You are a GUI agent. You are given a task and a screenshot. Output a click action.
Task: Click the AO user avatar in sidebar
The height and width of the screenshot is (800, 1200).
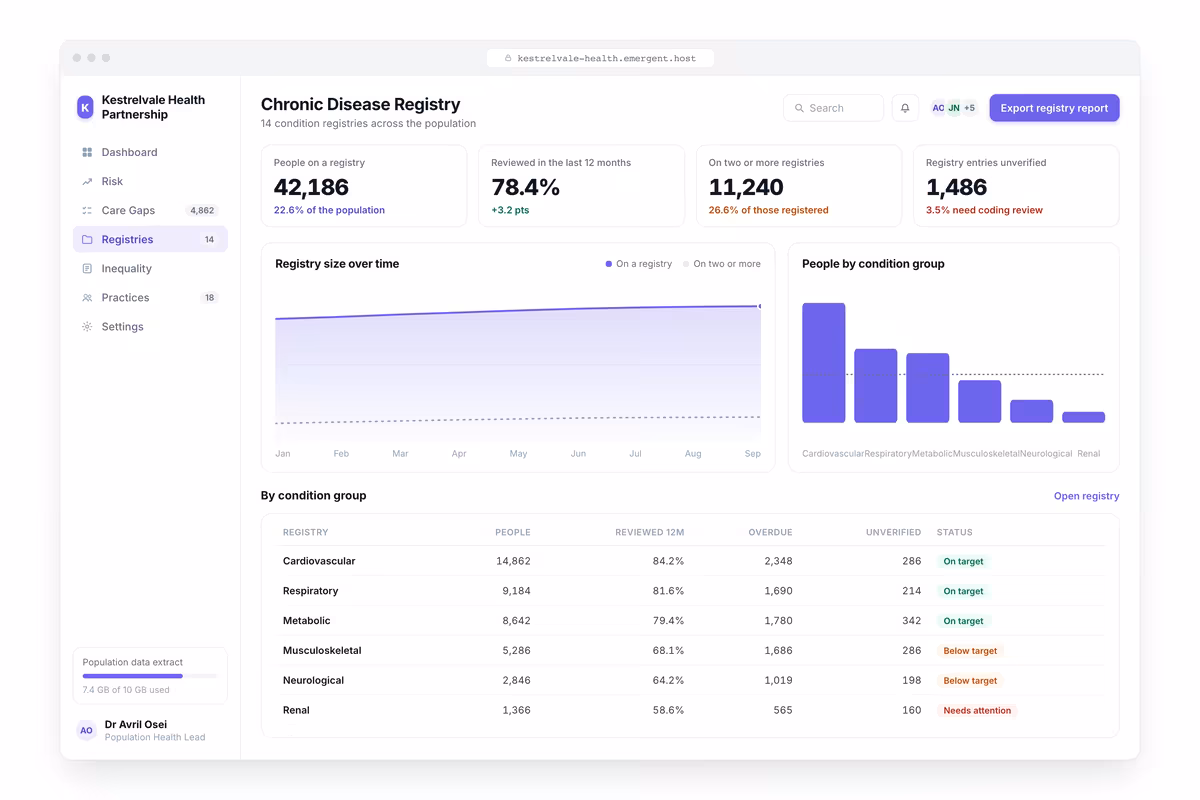click(86, 730)
